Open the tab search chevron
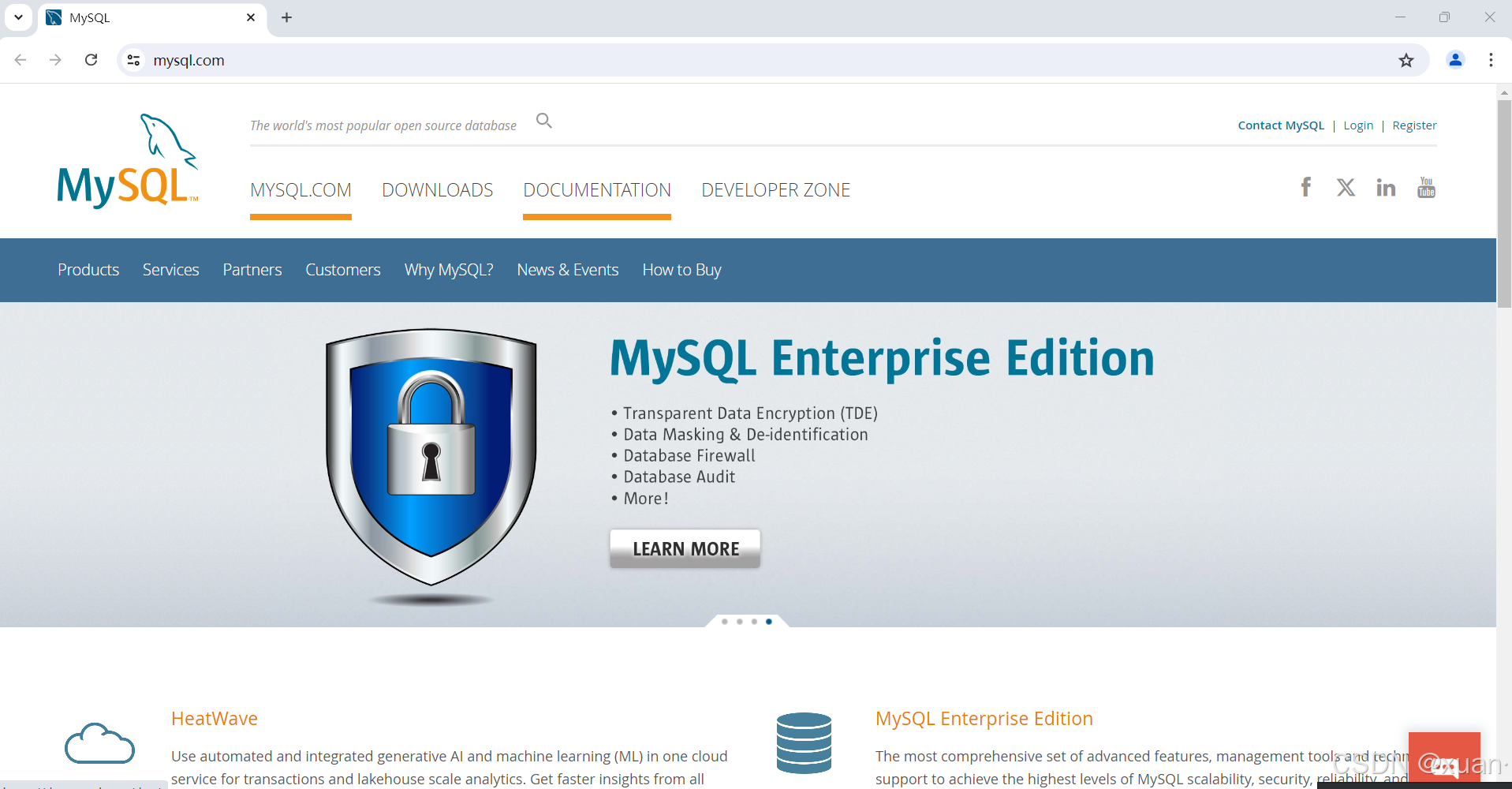 pos(18,17)
